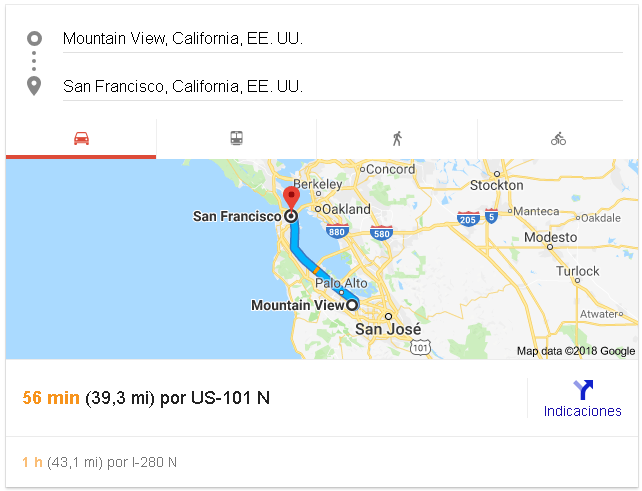Click the red San Francisco map pin
Screen dimensions: 642x491
pos(291,197)
